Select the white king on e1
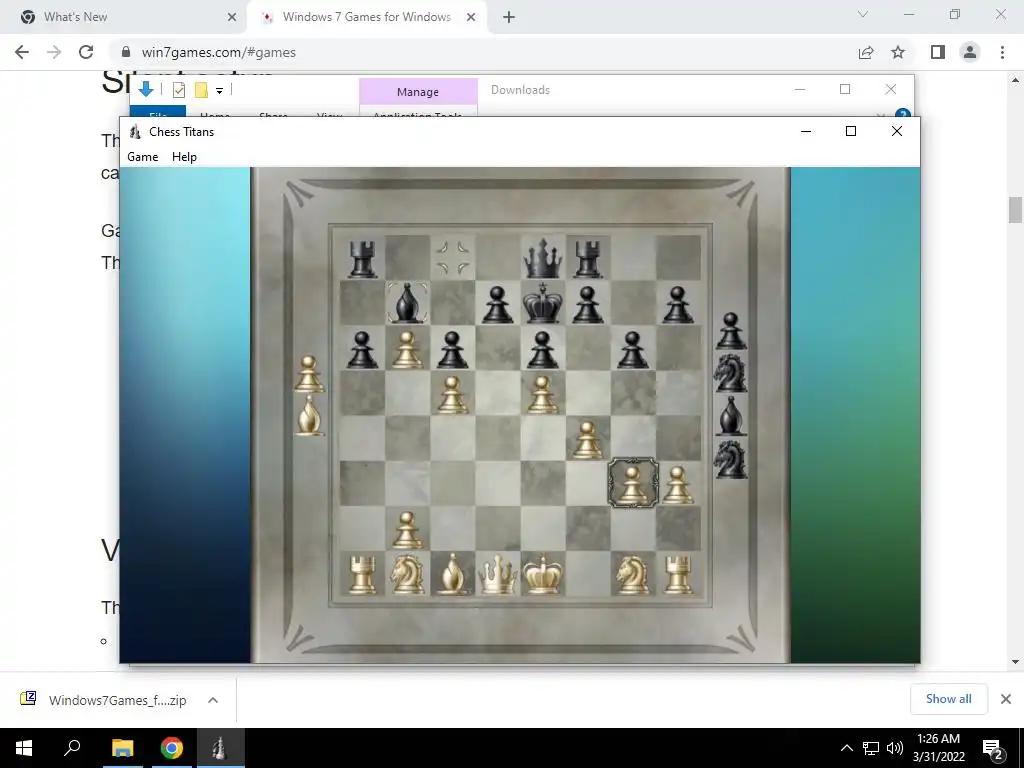This screenshot has width=1024, height=768. point(543,575)
